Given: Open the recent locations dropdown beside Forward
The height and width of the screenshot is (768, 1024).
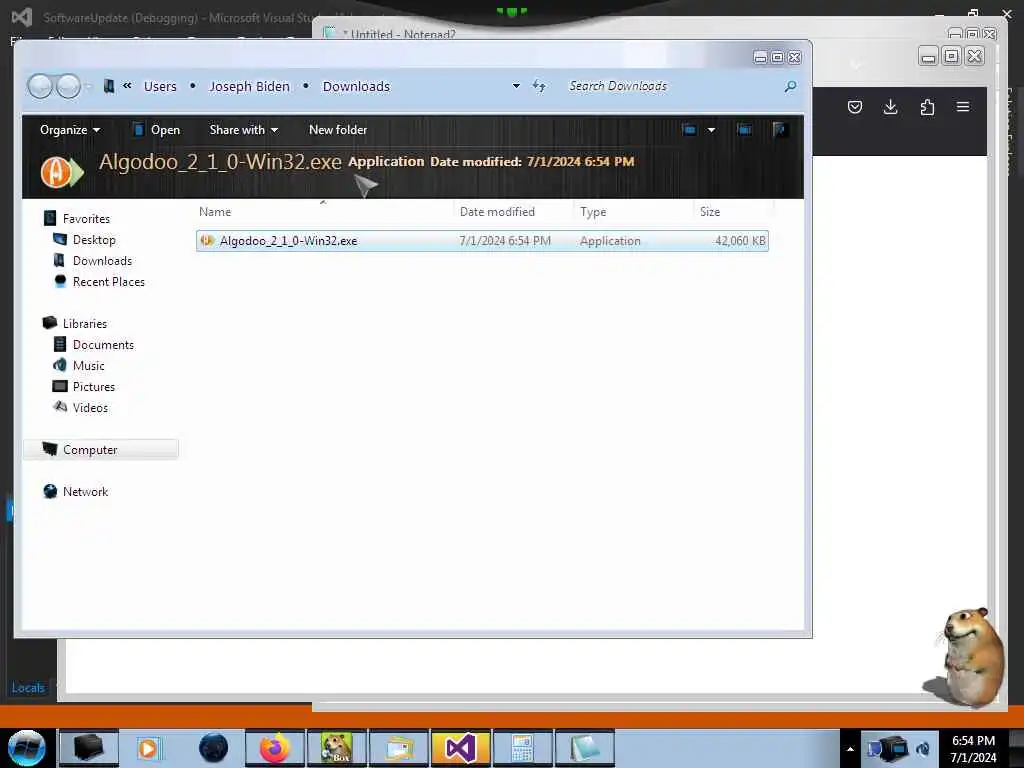Looking at the screenshot, I should pyautogui.click(x=88, y=86).
